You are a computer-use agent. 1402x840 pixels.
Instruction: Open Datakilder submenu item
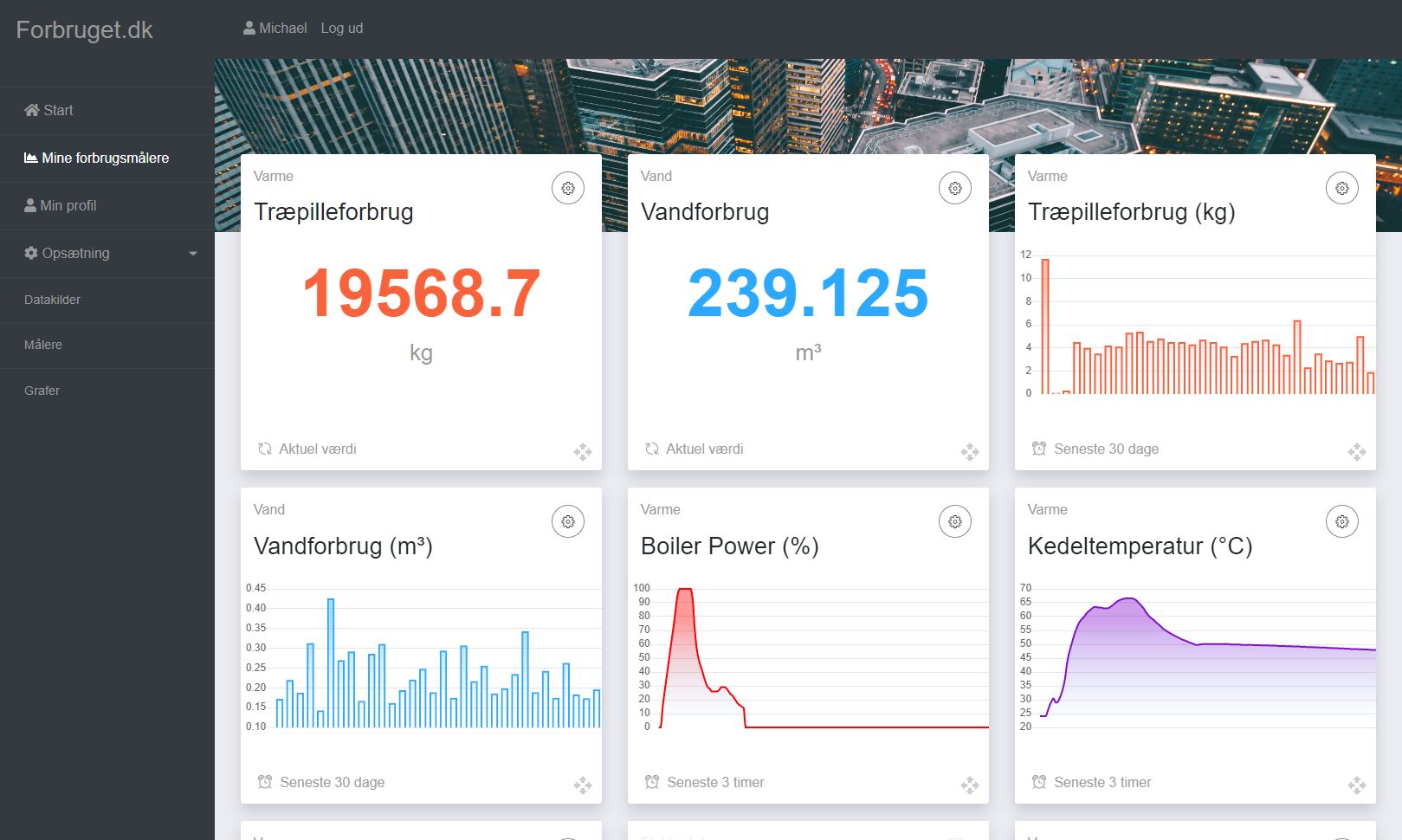(52, 300)
